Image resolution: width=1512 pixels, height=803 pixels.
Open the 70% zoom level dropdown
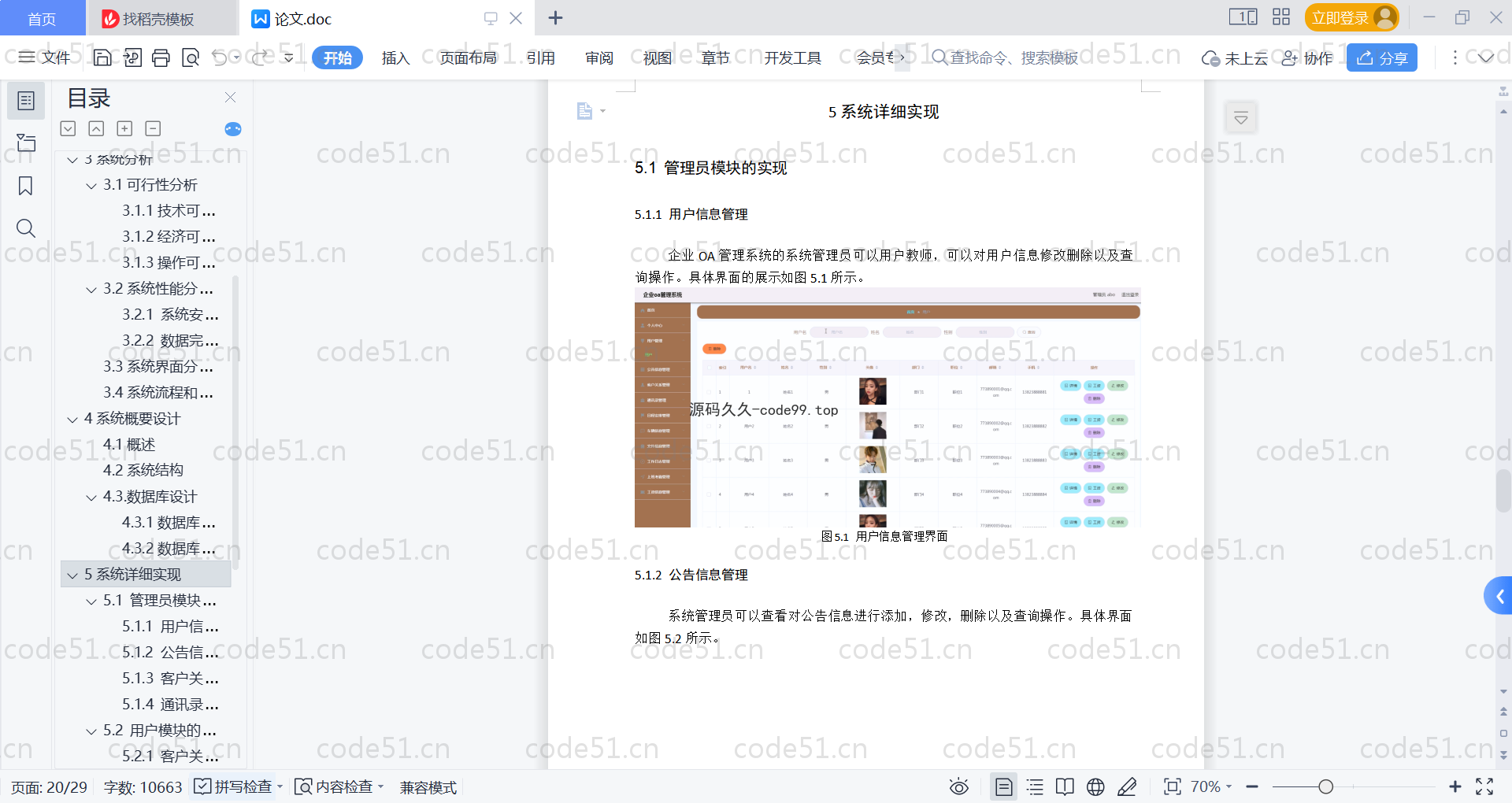pos(1211,786)
